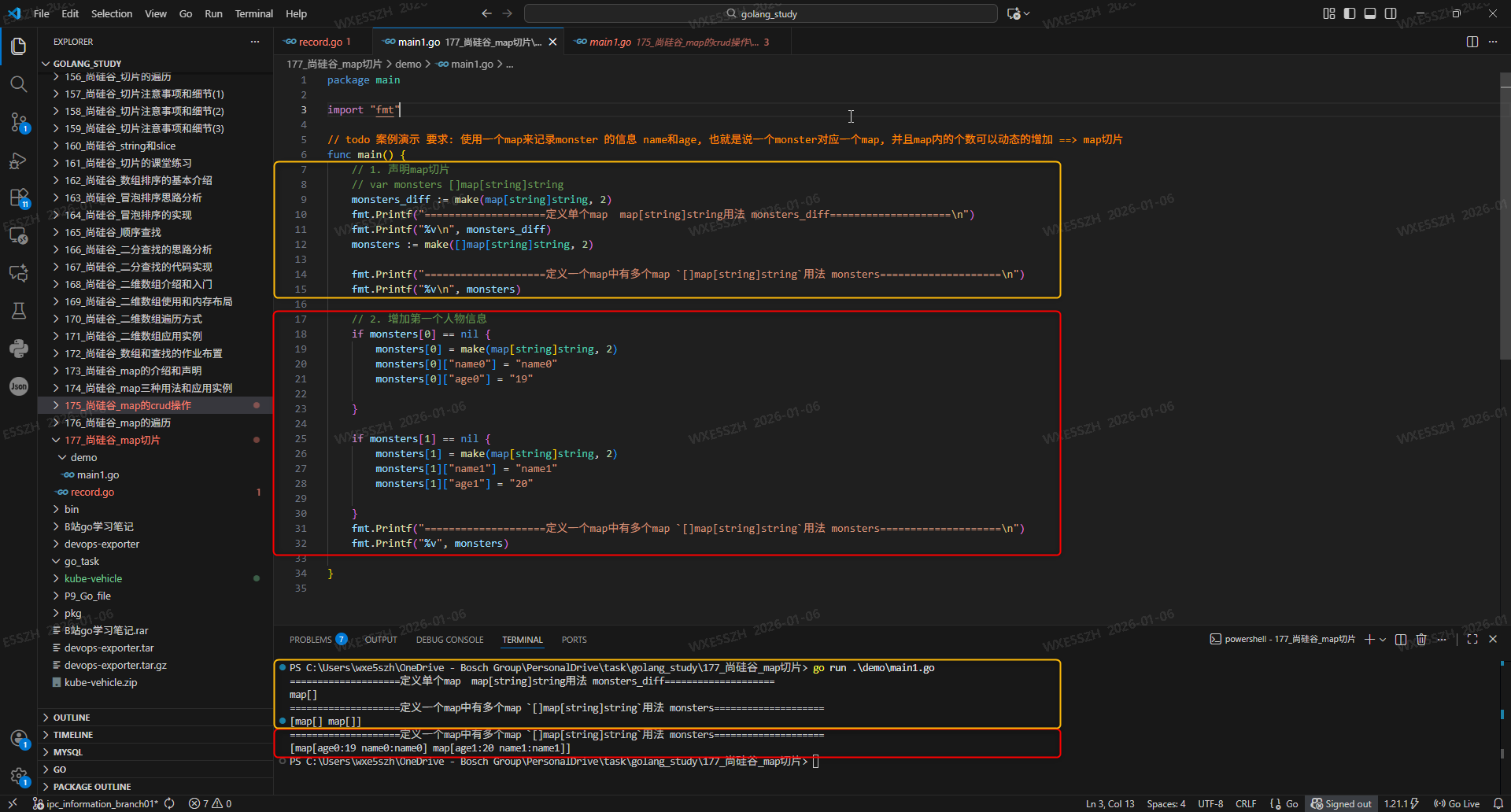Maximize the terminal panel size
Image resolution: width=1511 pixels, height=812 pixels.
(1472, 640)
